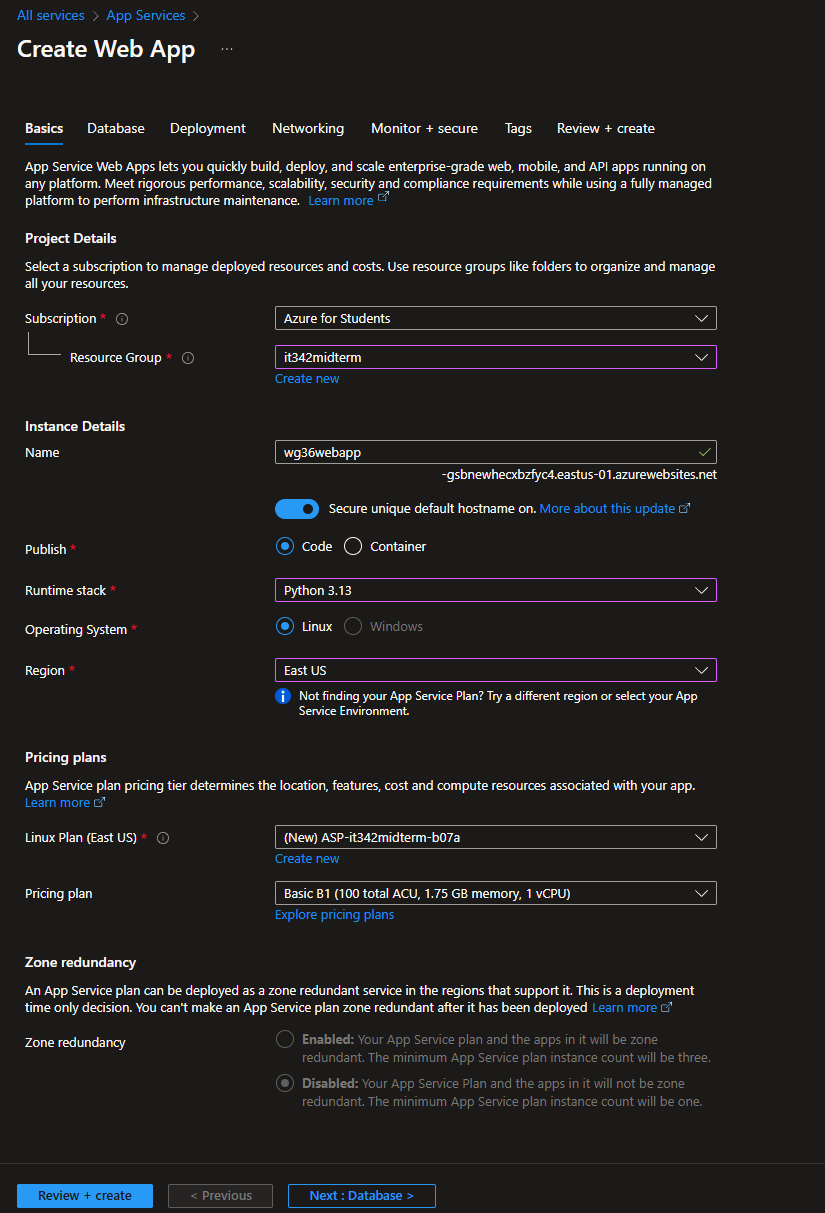Follow the Explore pricing plans link
Screen dimensions: 825x1213
(x=334, y=915)
